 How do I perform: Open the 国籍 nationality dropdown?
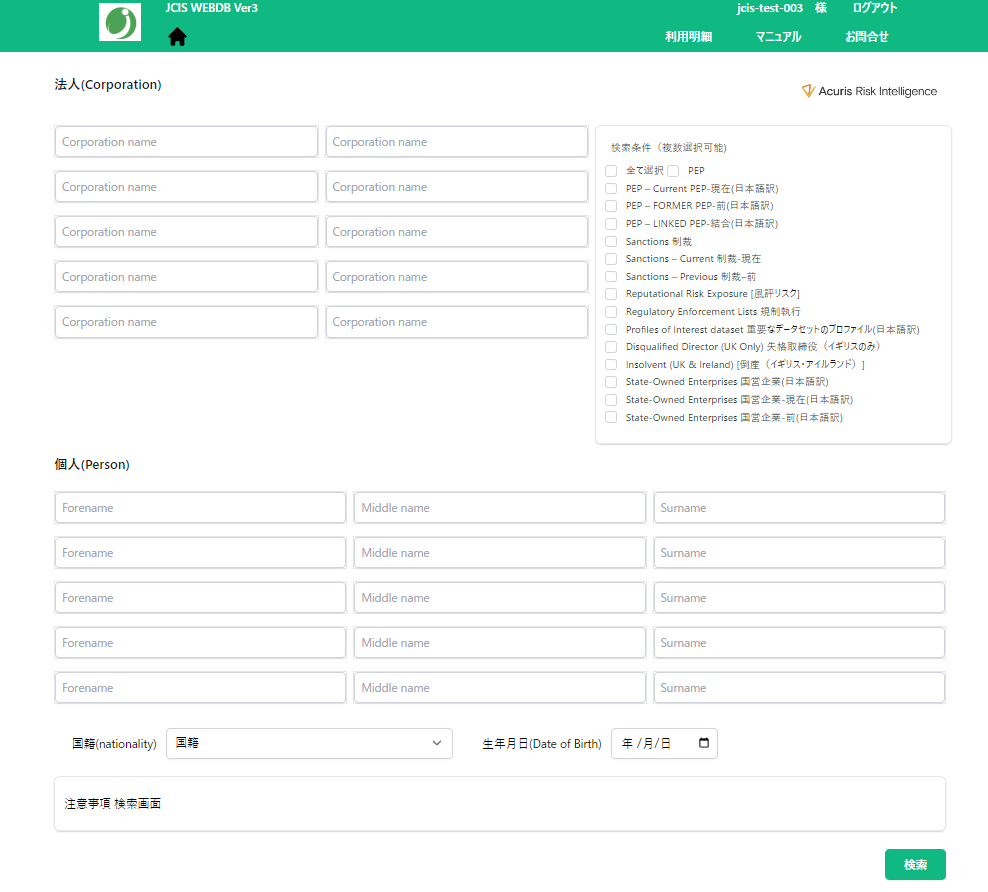tap(309, 743)
